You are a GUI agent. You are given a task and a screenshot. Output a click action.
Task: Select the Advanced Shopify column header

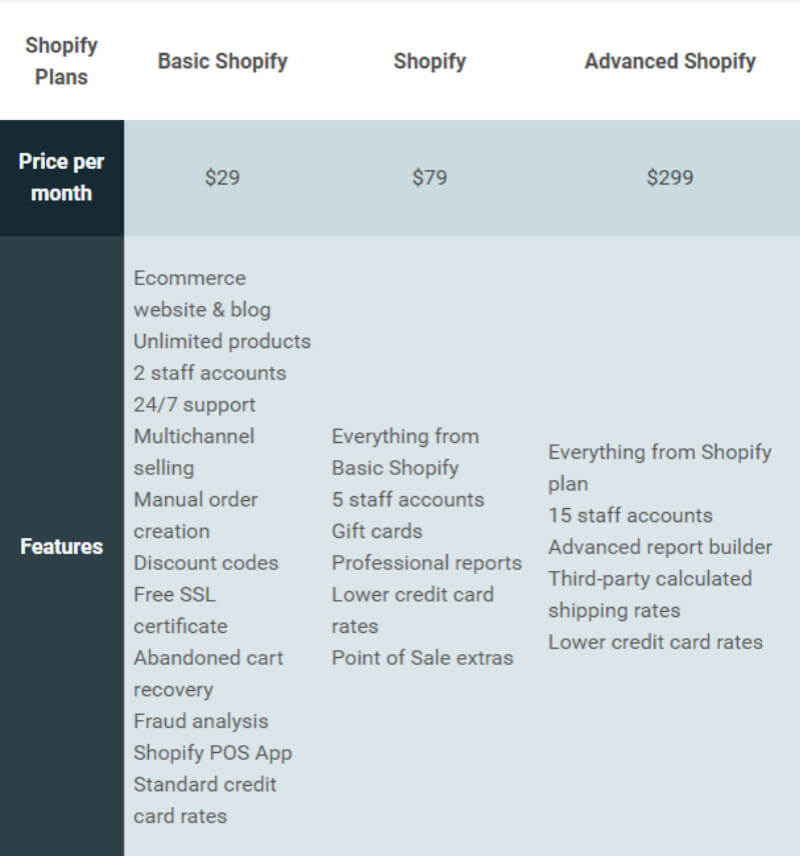click(670, 62)
